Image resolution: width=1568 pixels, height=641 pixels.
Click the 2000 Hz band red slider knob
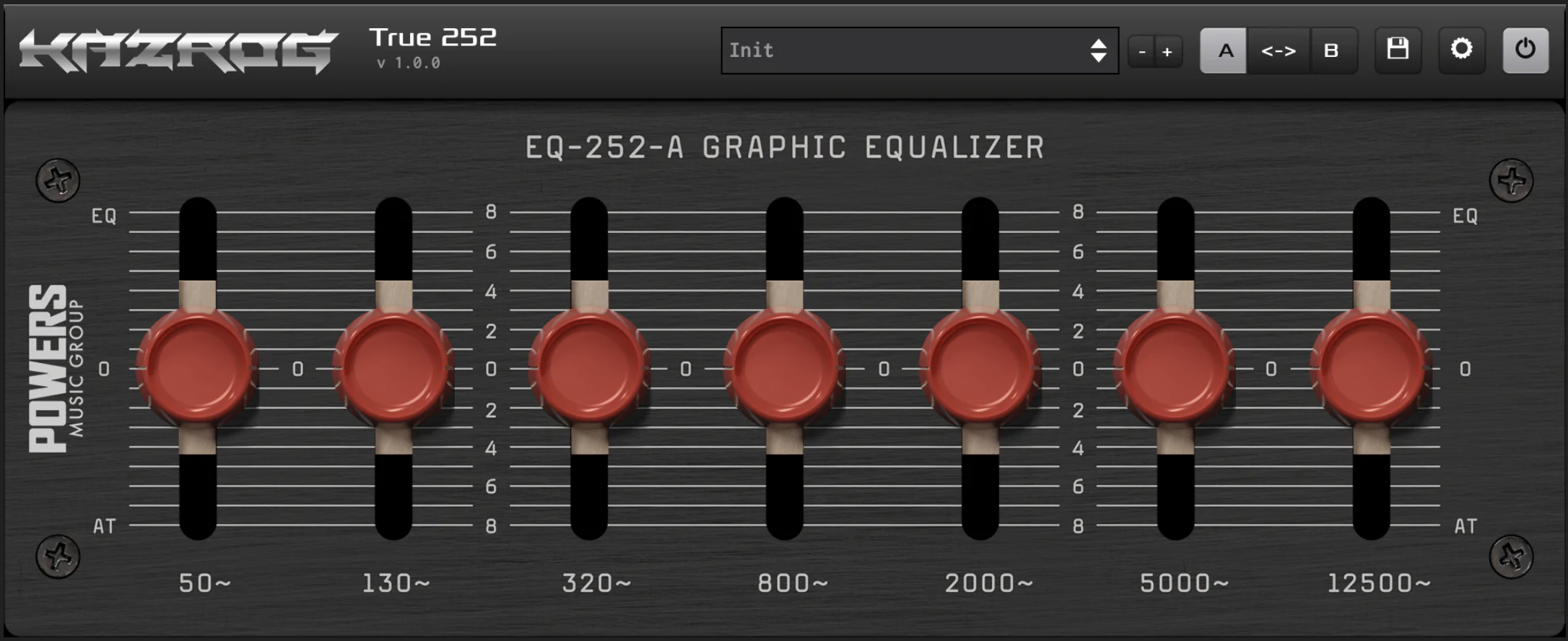tap(980, 367)
